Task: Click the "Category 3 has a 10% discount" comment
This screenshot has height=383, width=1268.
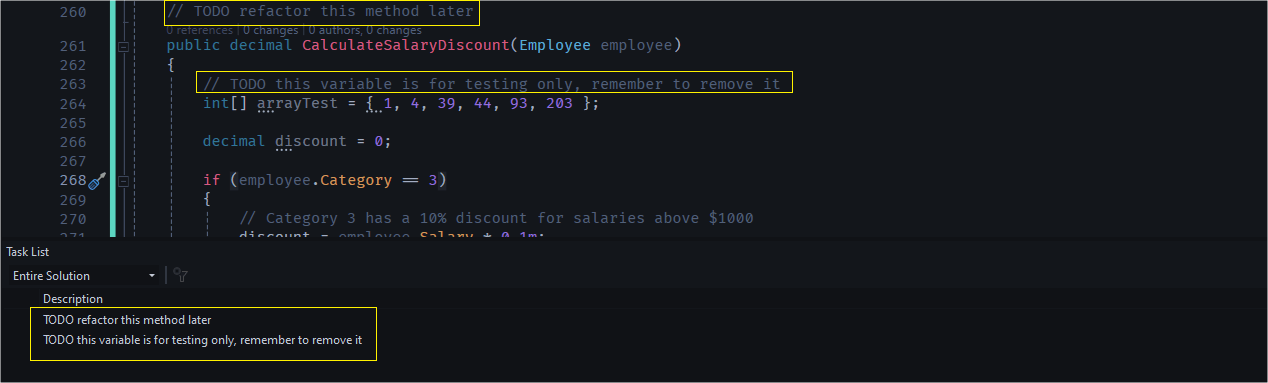Action: coord(496,218)
